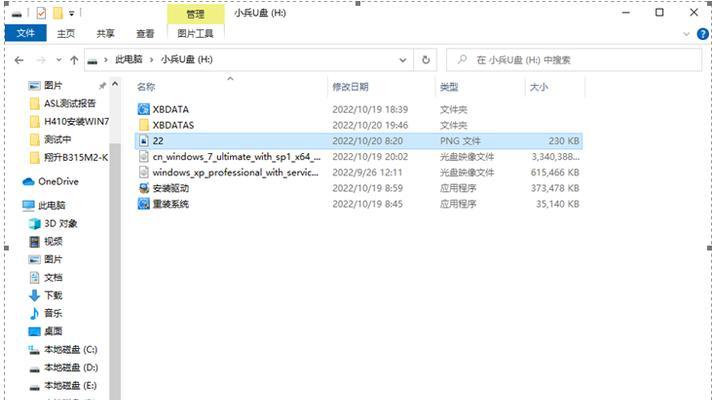Go up one folder level arrow
The image size is (712, 400).
tap(74, 60)
